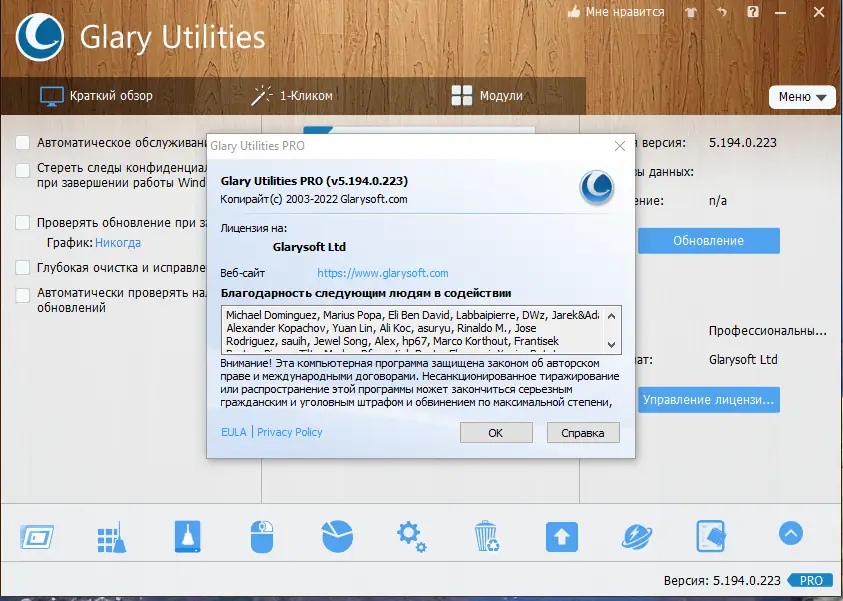Click the undo/restore arrow icon in title bar
The width and height of the screenshot is (843, 601).
721,12
